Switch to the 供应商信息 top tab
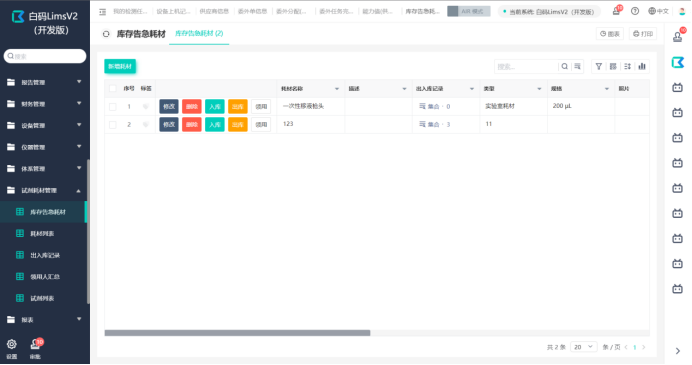Screen dimensions: 692x365 tap(214, 11)
